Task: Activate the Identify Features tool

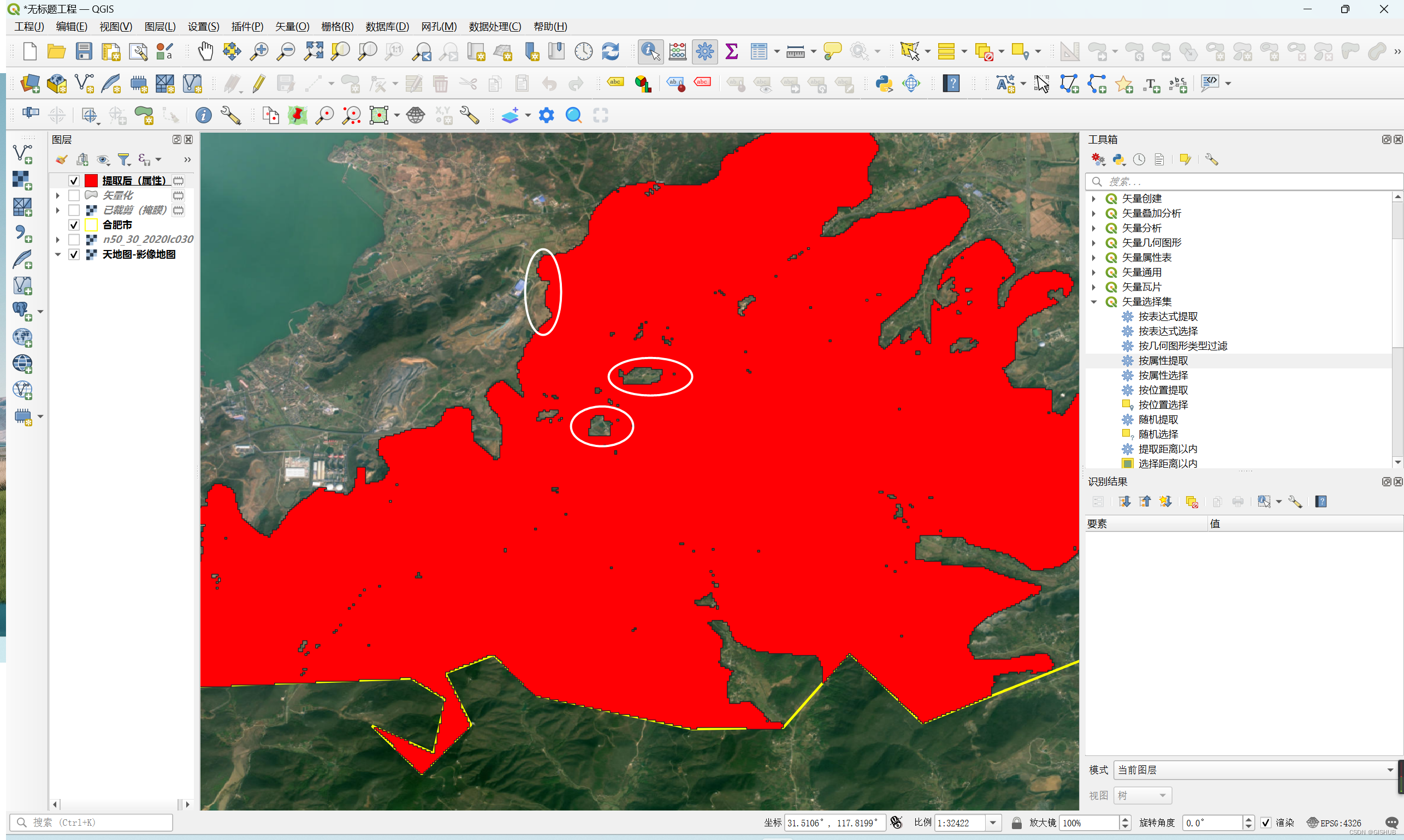Action: [650, 51]
